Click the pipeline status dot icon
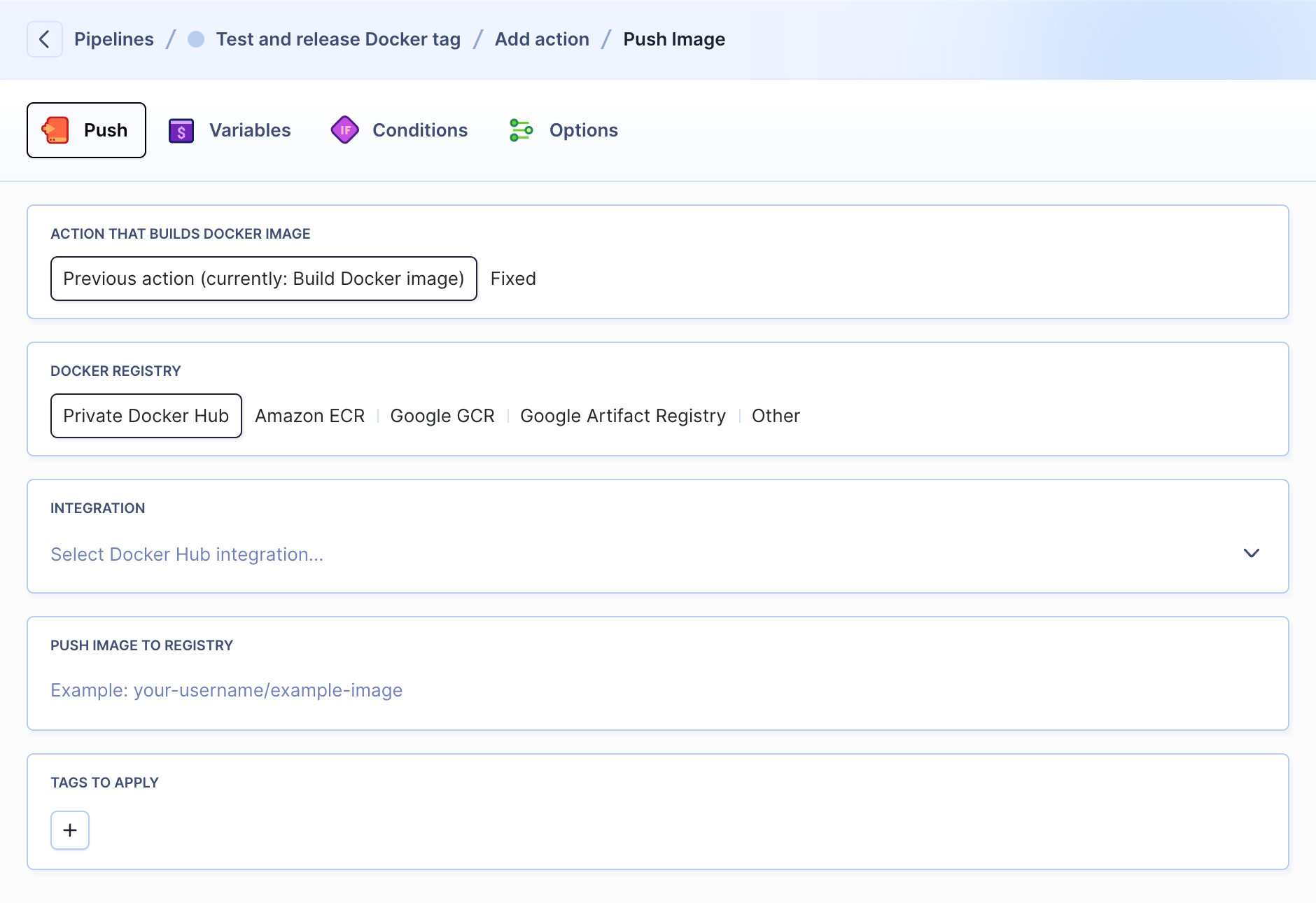Image resolution: width=1316 pixels, height=903 pixels. click(196, 39)
